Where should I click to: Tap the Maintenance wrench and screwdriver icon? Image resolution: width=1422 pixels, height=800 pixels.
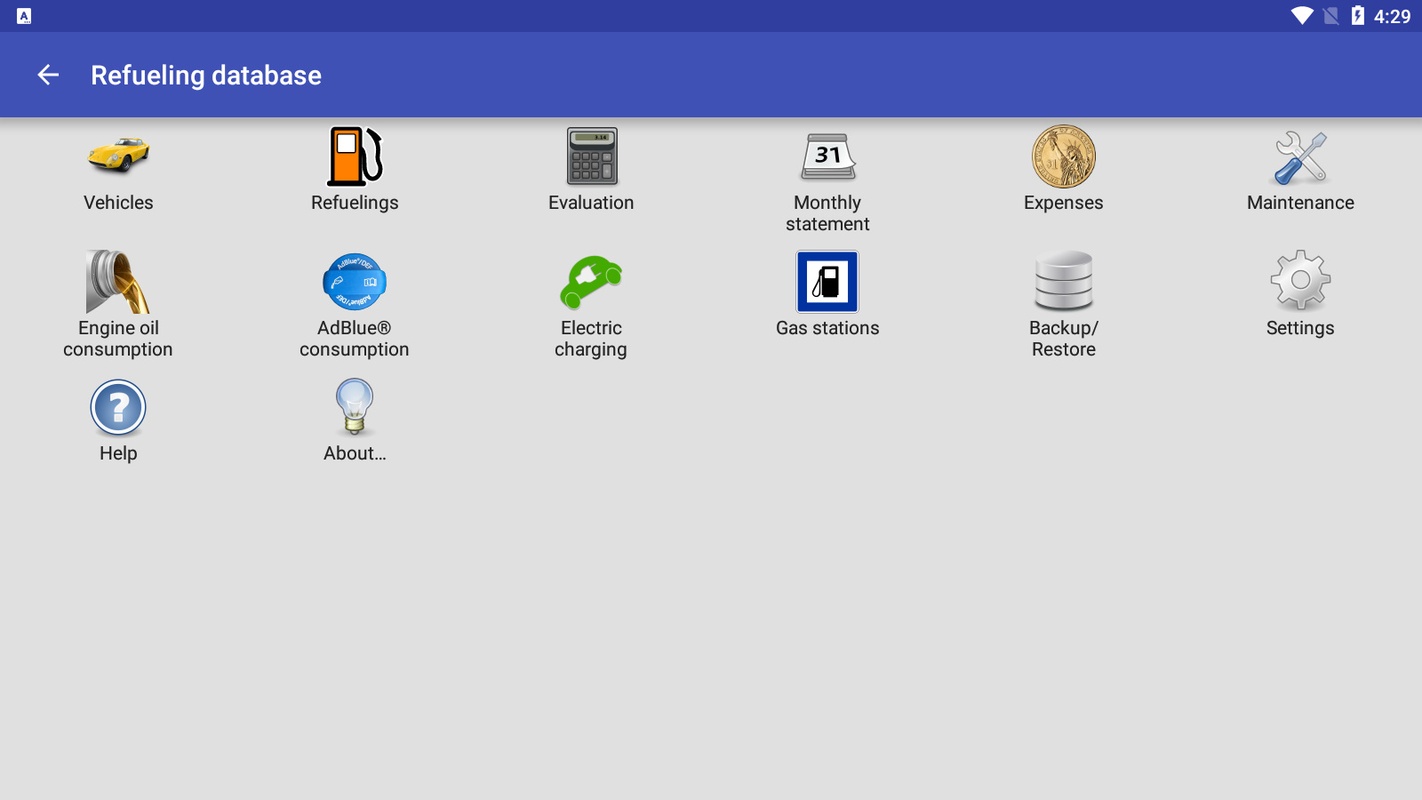click(x=1300, y=156)
